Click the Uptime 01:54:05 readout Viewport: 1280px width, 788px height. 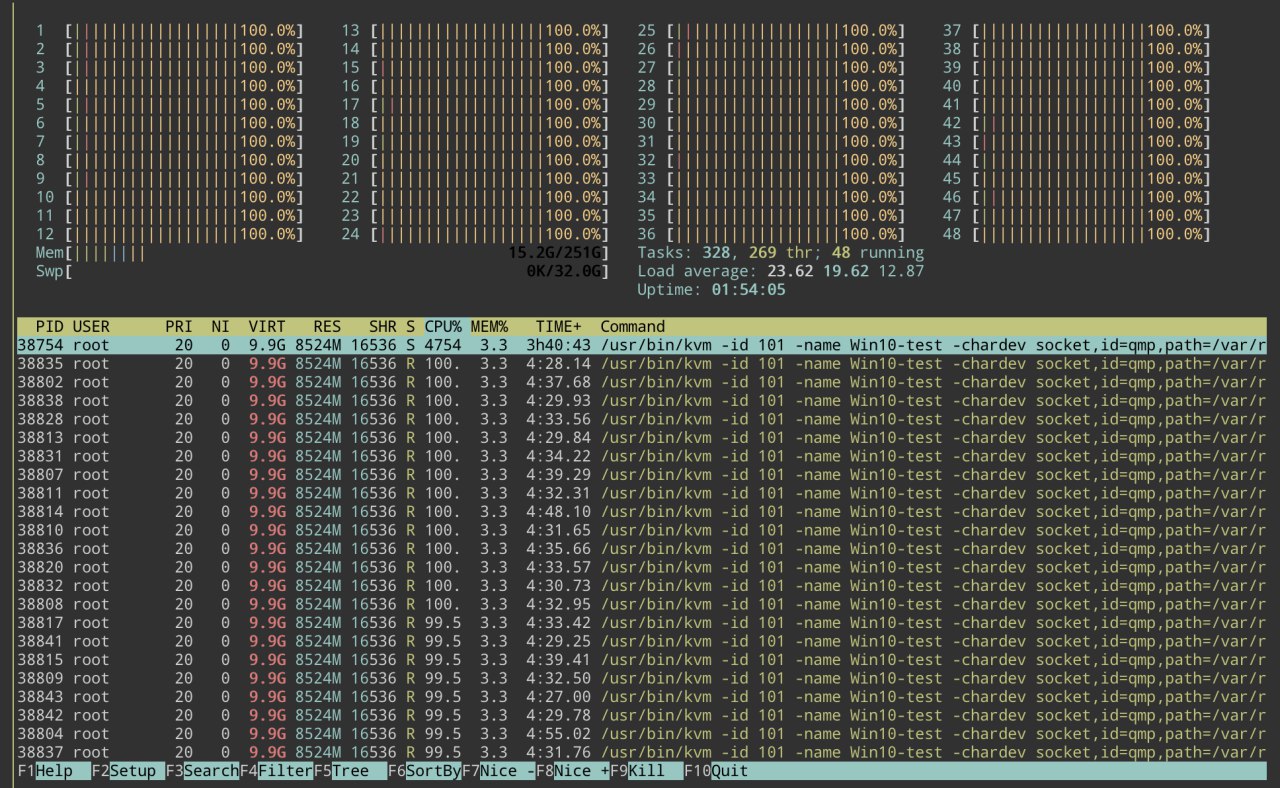711,290
